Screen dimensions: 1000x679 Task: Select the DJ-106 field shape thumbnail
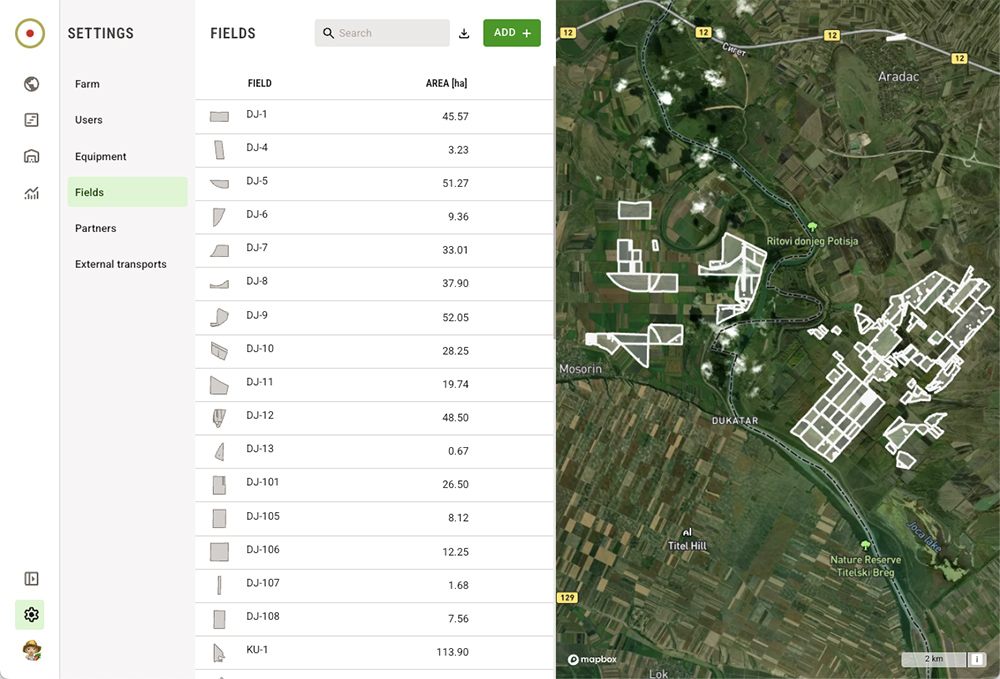tap(219, 551)
